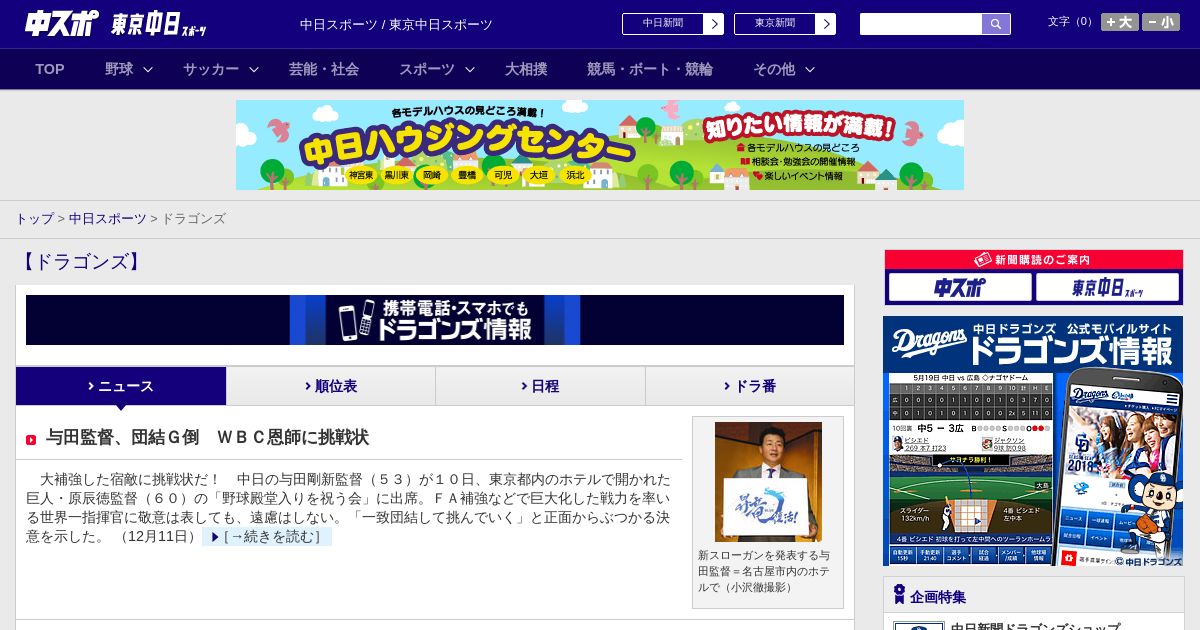Screen dimensions: 1200x630
Task: Click the 企画特集 heading text
Action: point(938,597)
